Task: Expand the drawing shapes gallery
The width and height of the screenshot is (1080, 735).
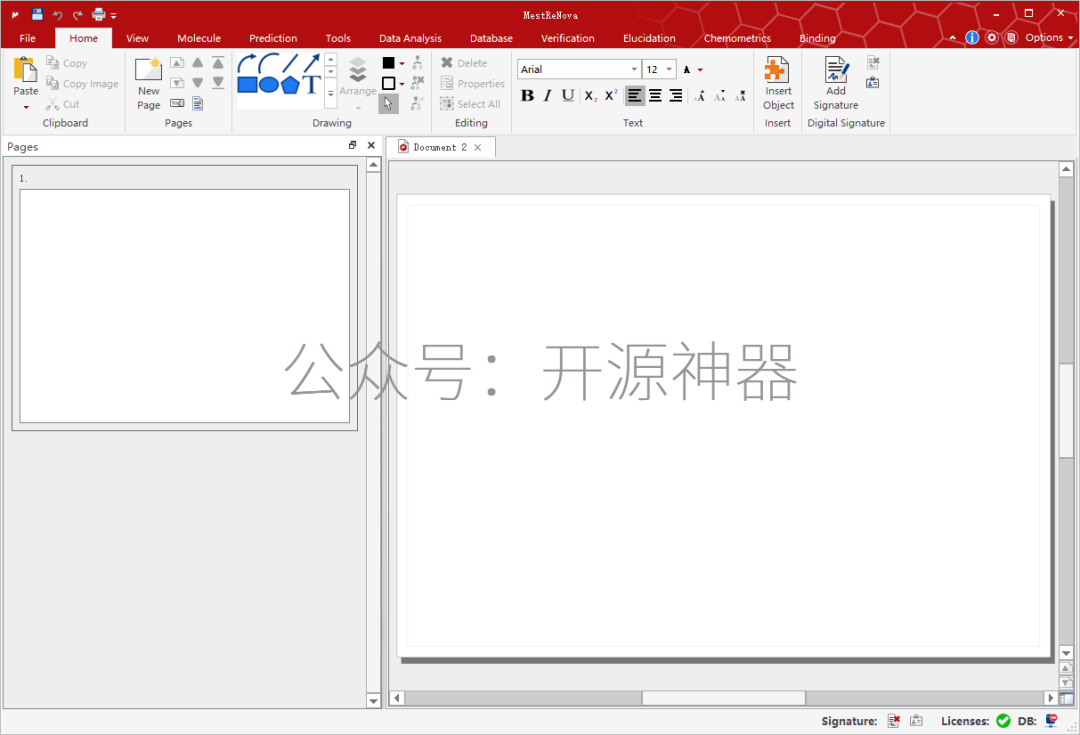Action: [x=331, y=94]
